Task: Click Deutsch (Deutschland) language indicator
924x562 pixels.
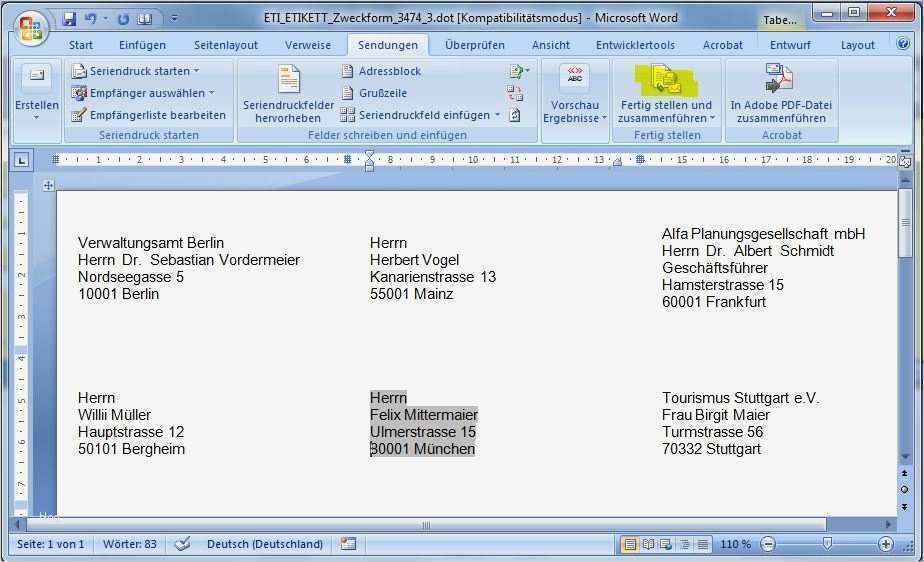Action: 265,544
